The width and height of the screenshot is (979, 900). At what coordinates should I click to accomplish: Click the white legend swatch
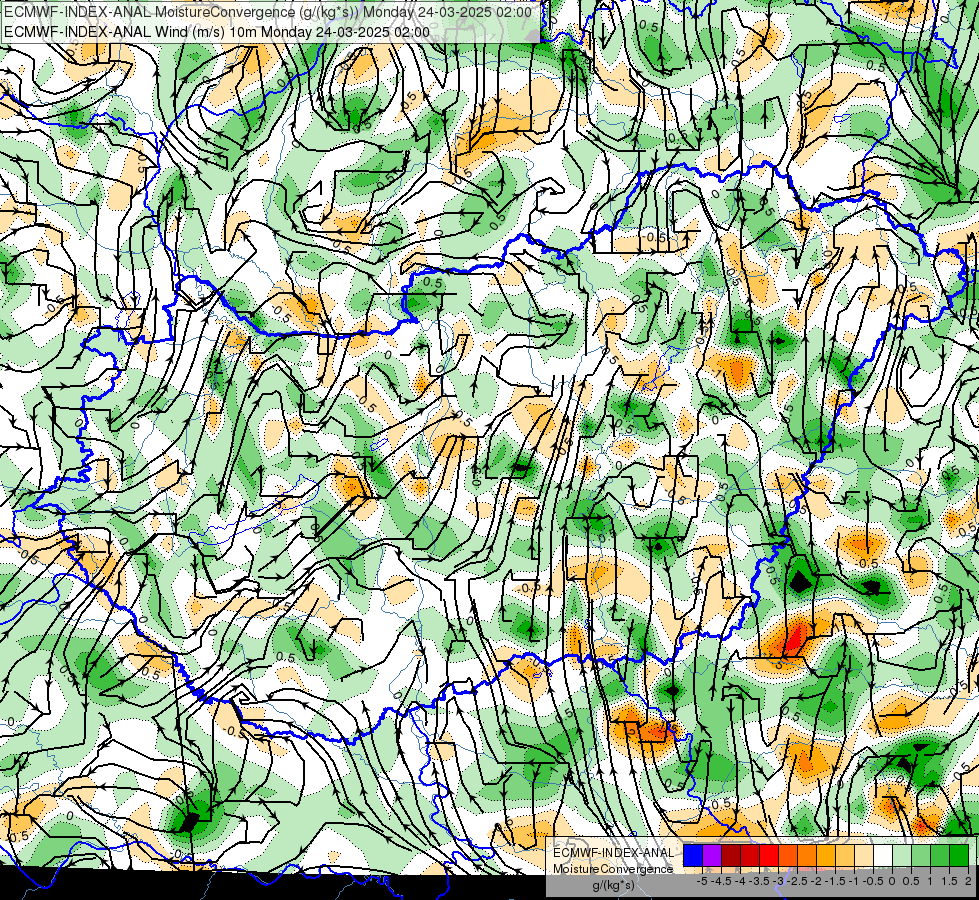(883, 855)
